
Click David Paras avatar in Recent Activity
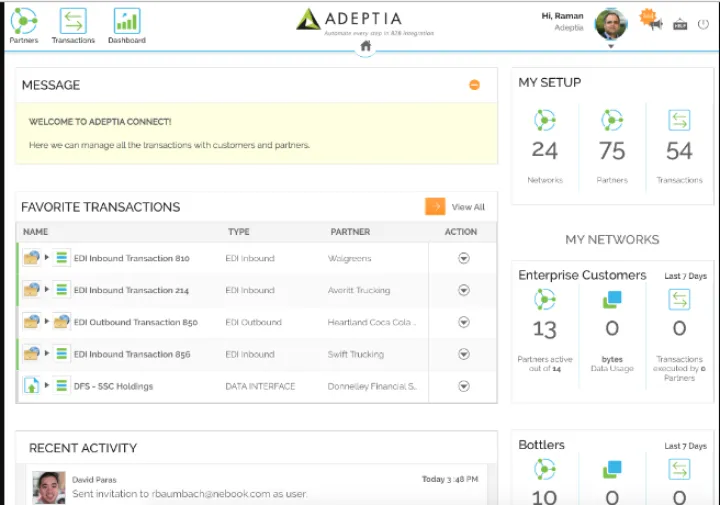[49, 487]
